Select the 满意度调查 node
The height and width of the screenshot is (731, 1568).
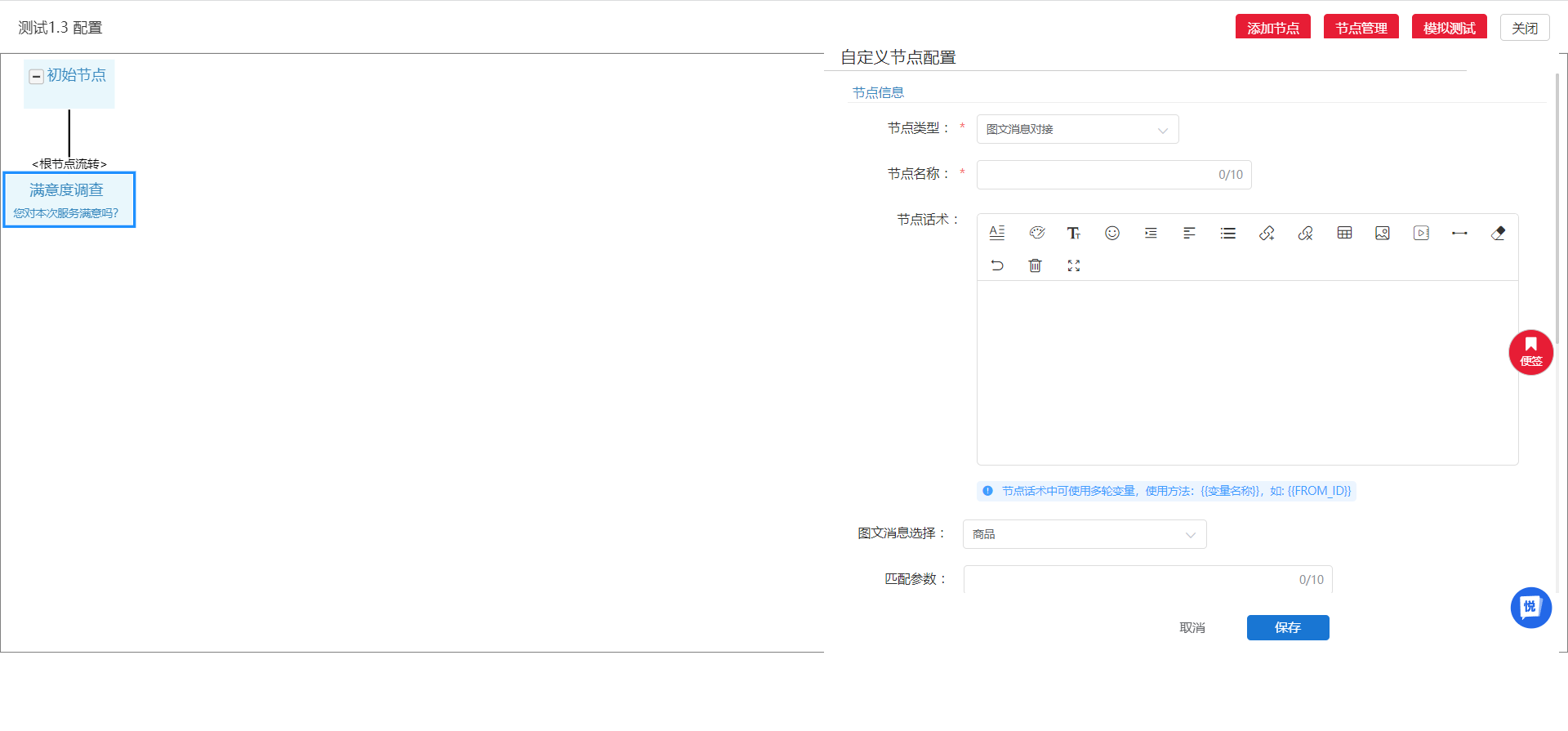point(69,199)
